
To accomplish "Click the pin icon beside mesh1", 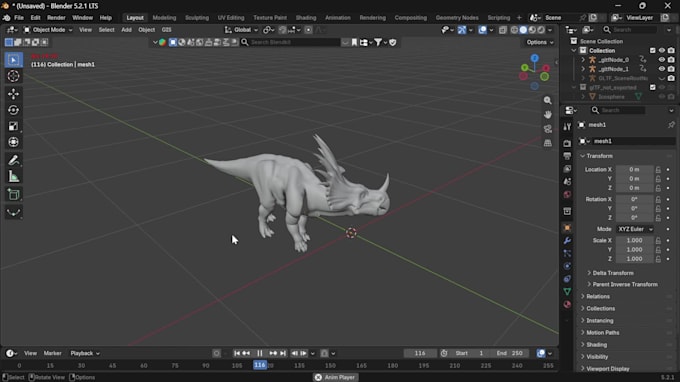I will pos(671,125).
